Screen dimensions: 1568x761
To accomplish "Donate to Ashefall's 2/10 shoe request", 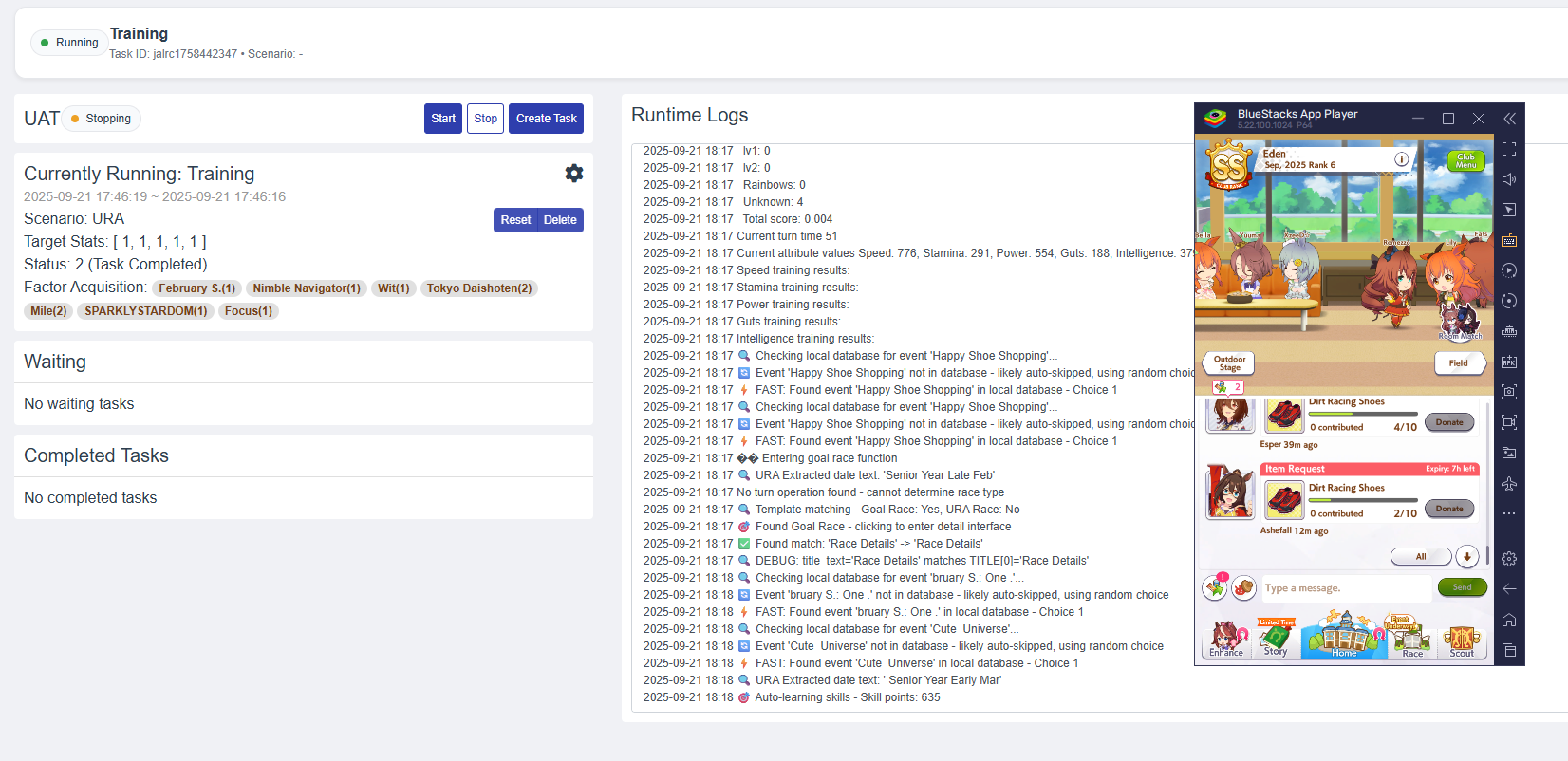I will [x=1449, y=509].
